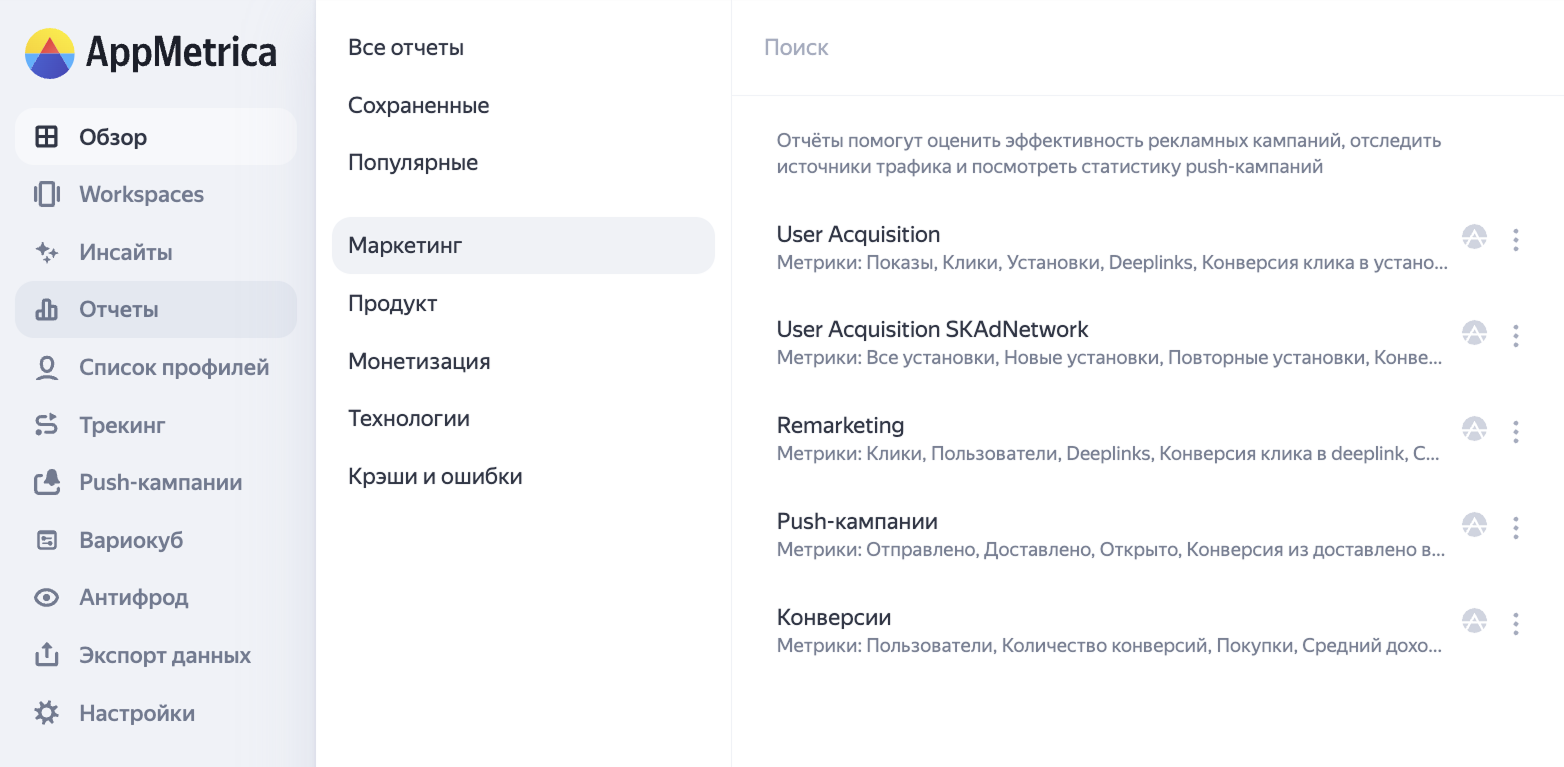
Task: Open Push-кампании bell icon in sidebar
Action: coord(47,483)
